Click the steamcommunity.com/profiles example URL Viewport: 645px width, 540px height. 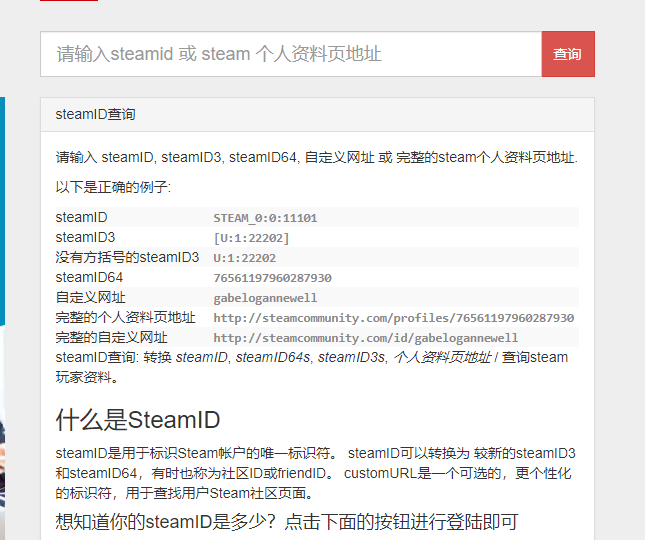(x=393, y=317)
